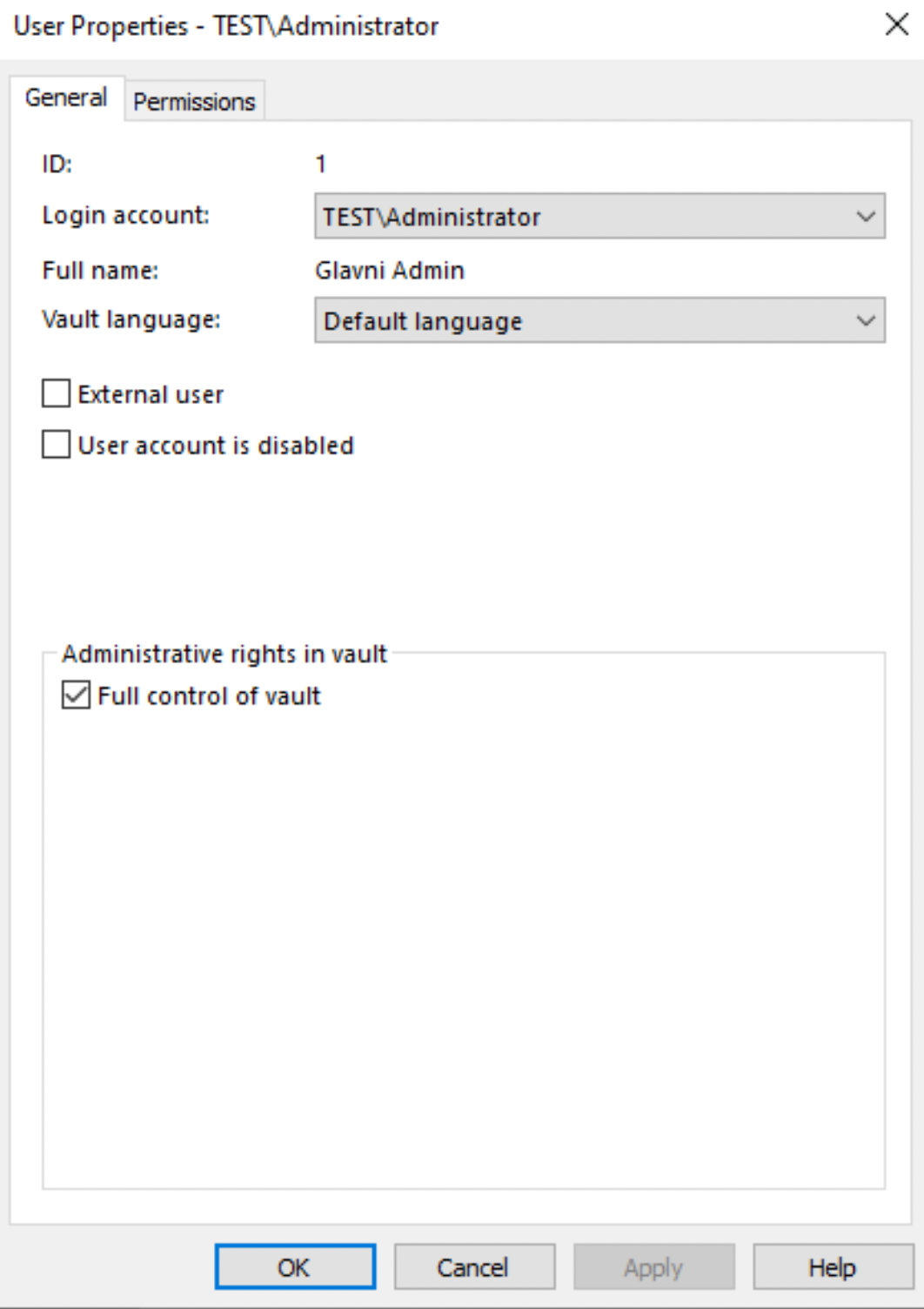Viewport: 924px width, 1309px height.
Task: Close the User Properties dialog
Action: [896, 24]
